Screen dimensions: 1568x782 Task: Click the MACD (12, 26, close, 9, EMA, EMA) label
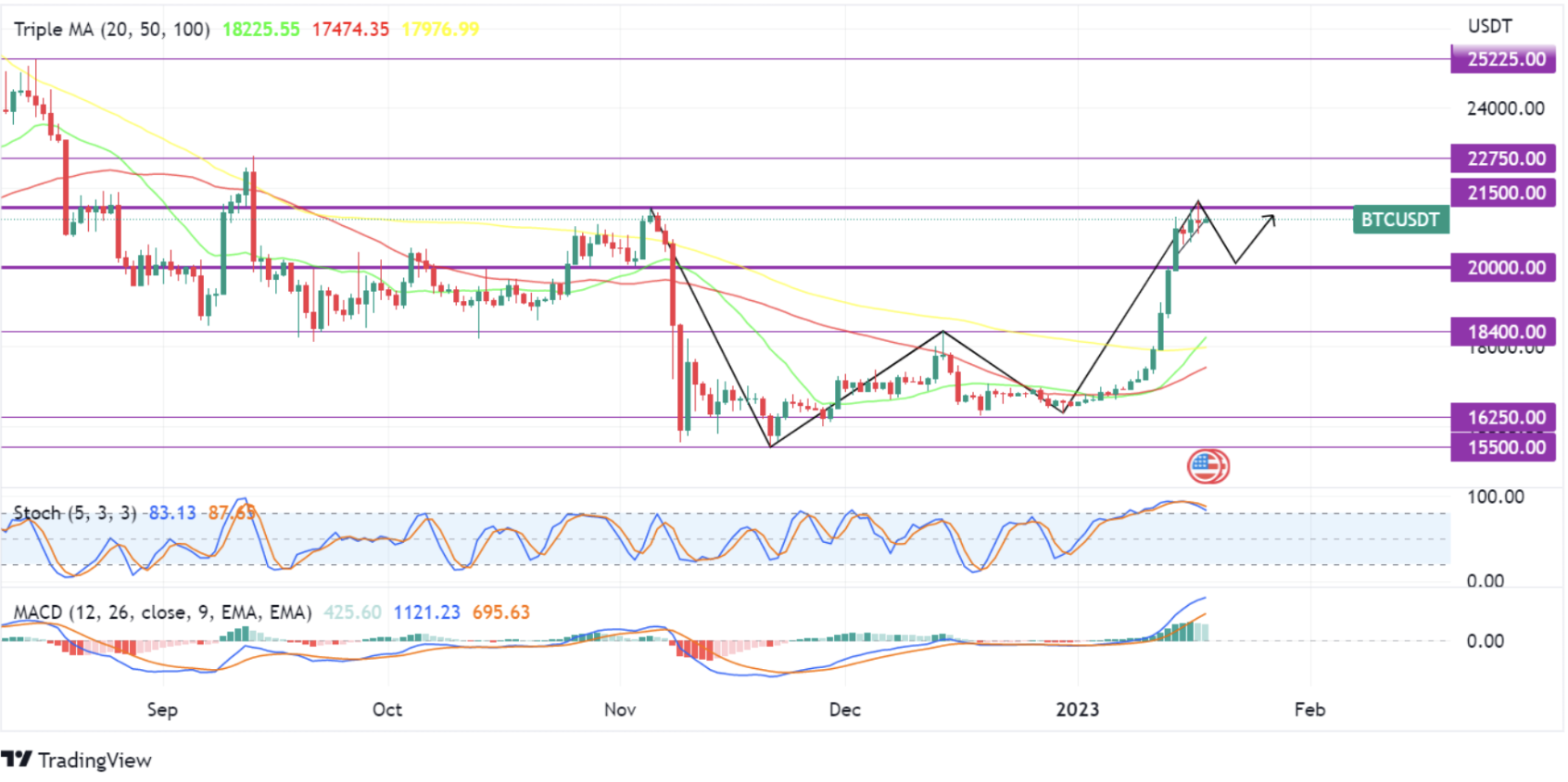[162, 612]
